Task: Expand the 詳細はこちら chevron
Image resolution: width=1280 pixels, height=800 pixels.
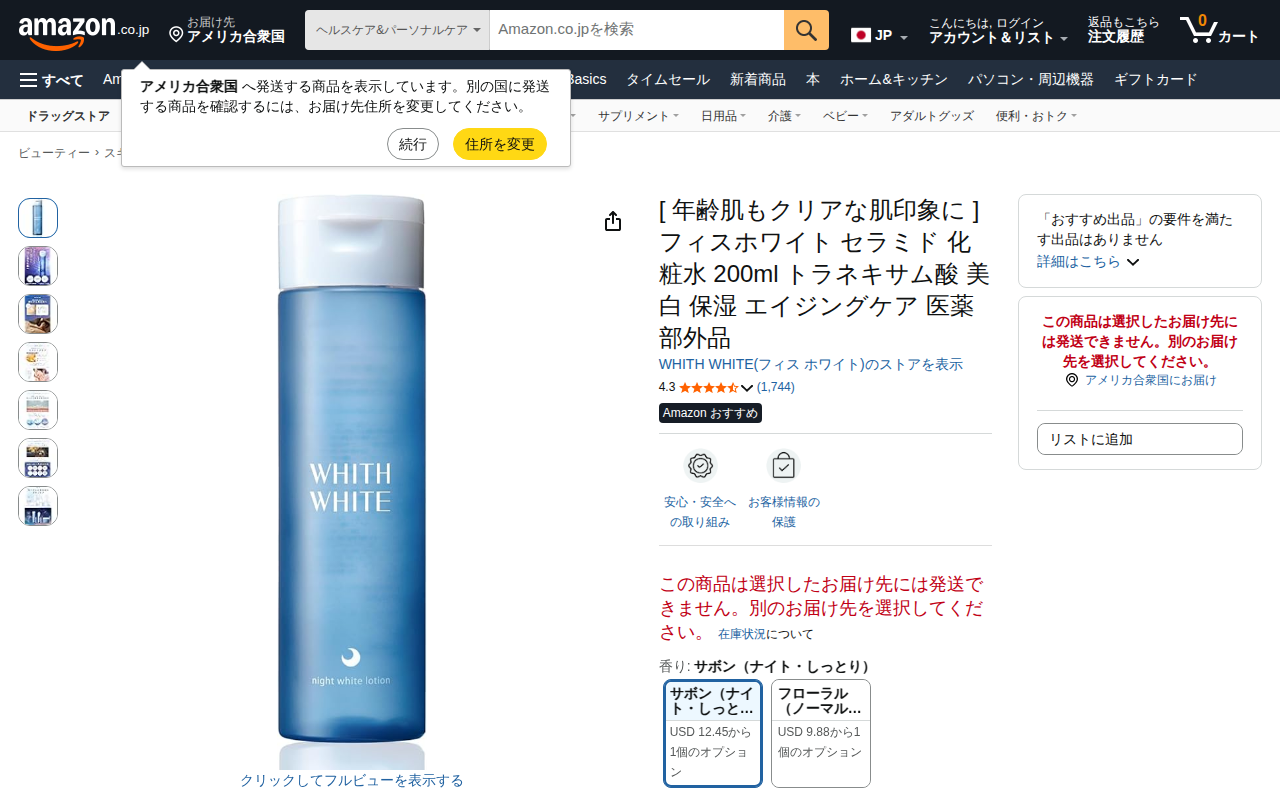Action: click(1133, 262)
